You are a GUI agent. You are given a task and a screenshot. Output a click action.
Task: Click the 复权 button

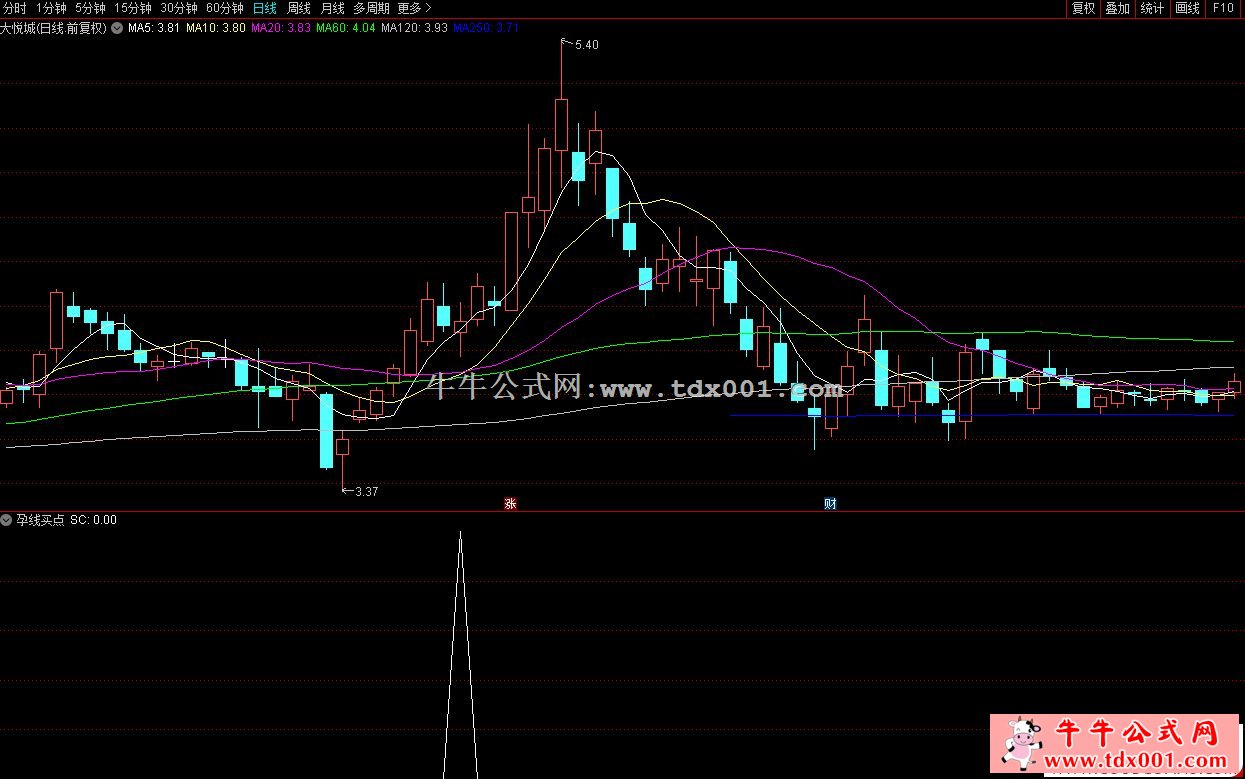(x=1083, y=8)
